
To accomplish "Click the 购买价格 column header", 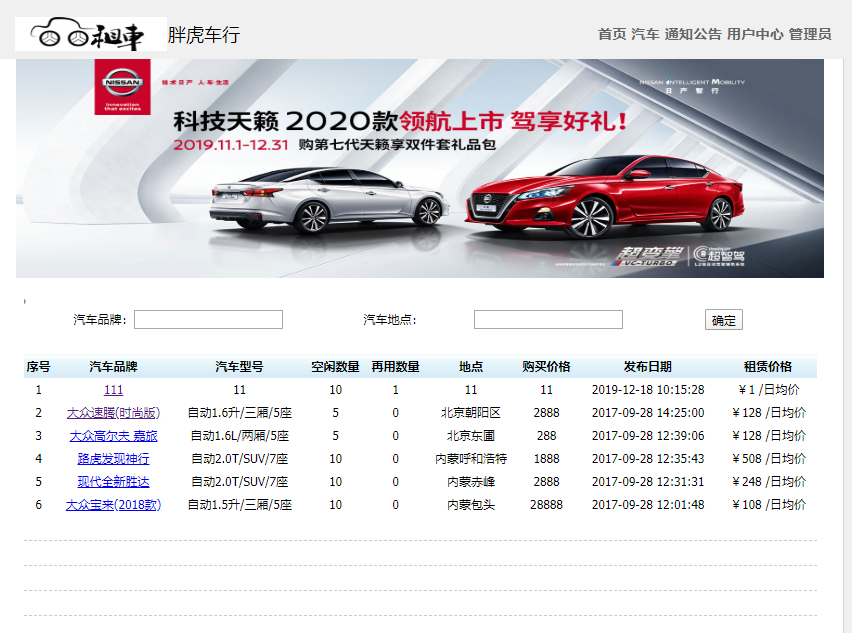I will (x=547, y=367).
